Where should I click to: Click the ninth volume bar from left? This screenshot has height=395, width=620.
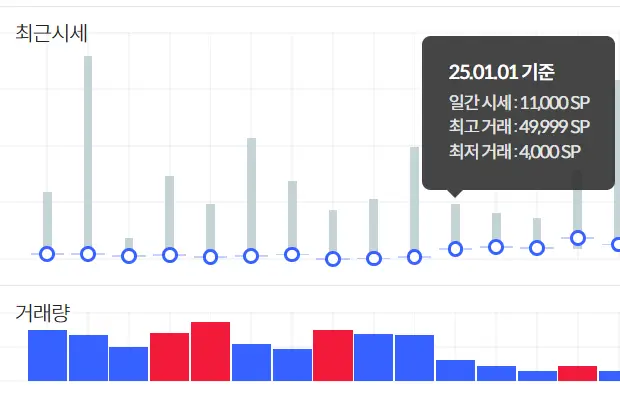[x=374, y=357]
